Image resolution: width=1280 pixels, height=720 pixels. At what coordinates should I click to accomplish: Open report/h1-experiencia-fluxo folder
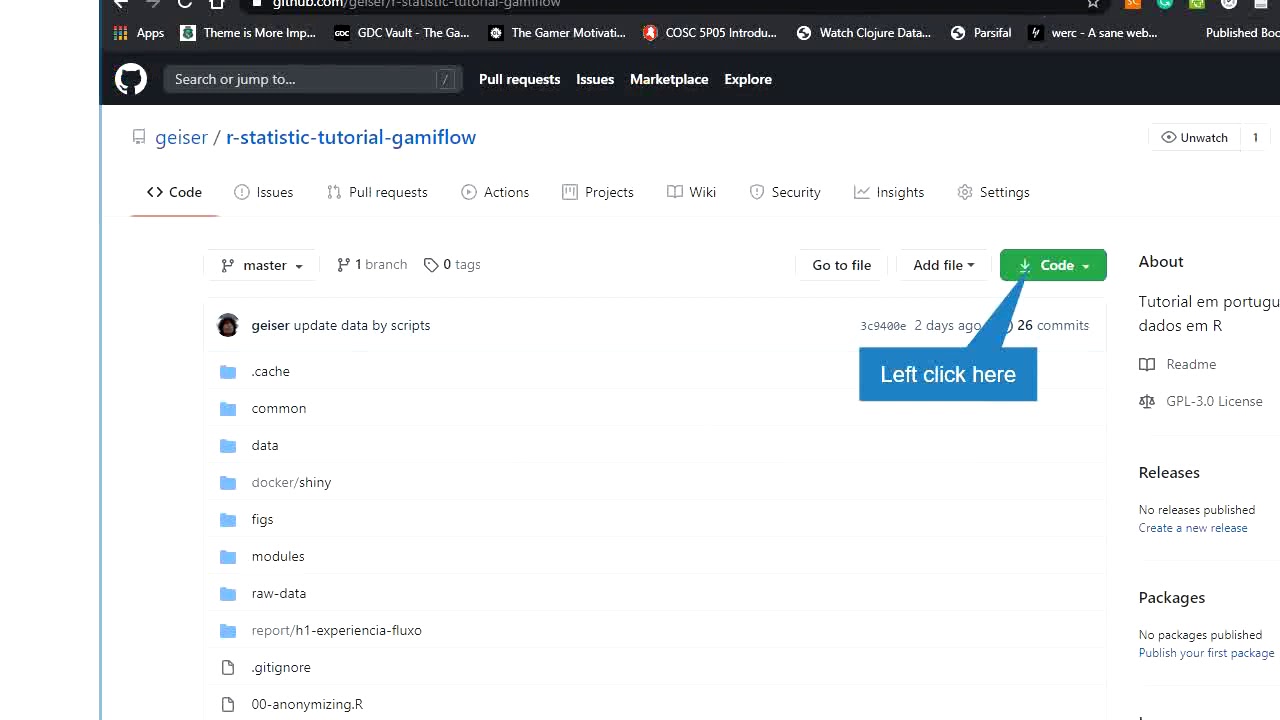coord(337,630)
